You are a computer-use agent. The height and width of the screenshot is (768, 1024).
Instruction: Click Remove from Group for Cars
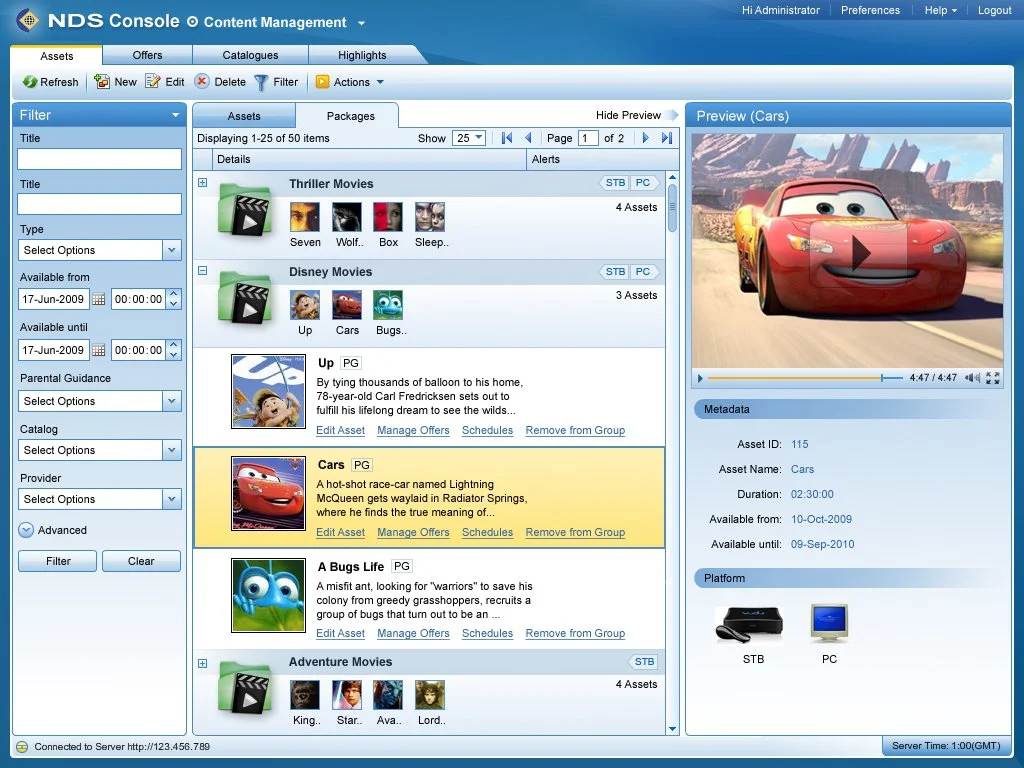tap(575, 532)
